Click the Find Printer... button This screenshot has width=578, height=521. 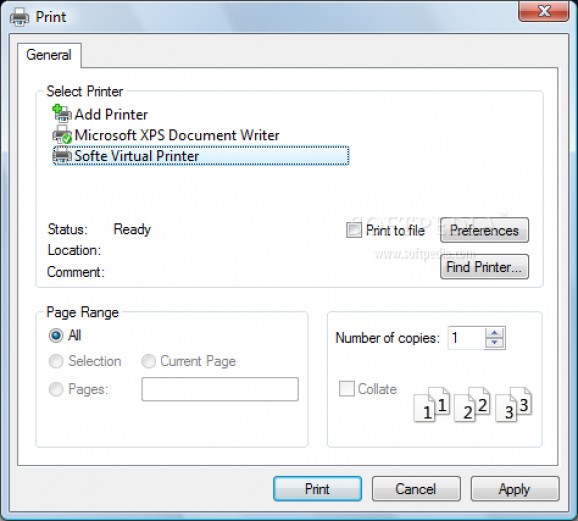[x=484, y=267]
